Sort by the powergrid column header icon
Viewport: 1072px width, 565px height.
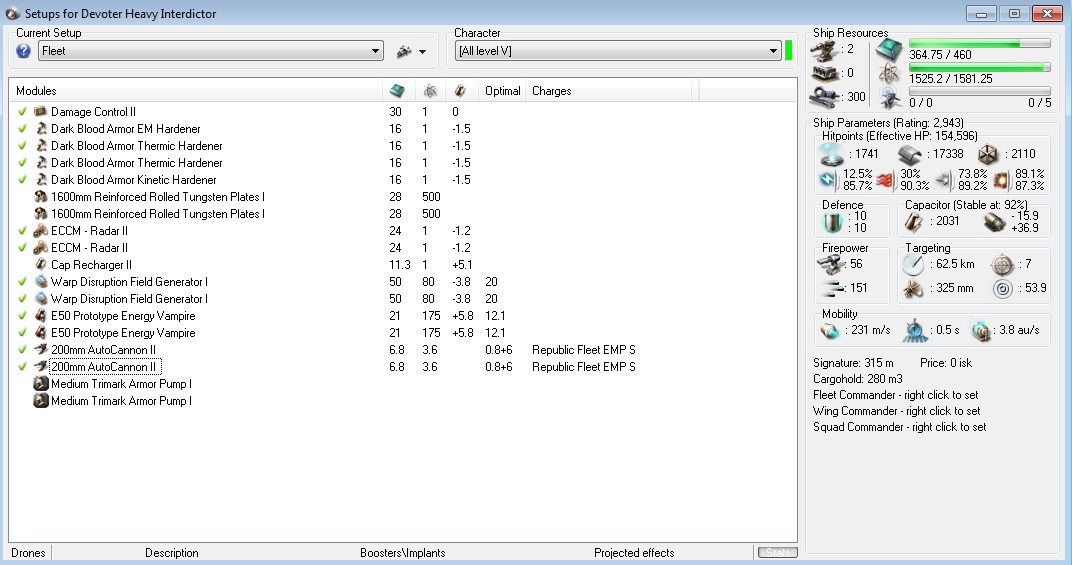coord(430,91)
